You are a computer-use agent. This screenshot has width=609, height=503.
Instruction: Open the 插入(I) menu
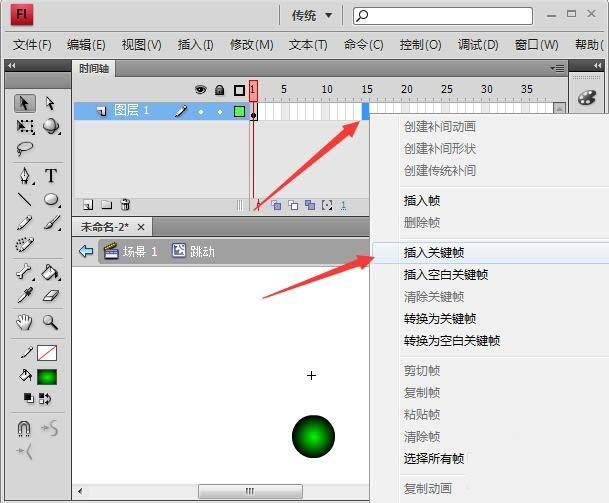tap(195, 45)
